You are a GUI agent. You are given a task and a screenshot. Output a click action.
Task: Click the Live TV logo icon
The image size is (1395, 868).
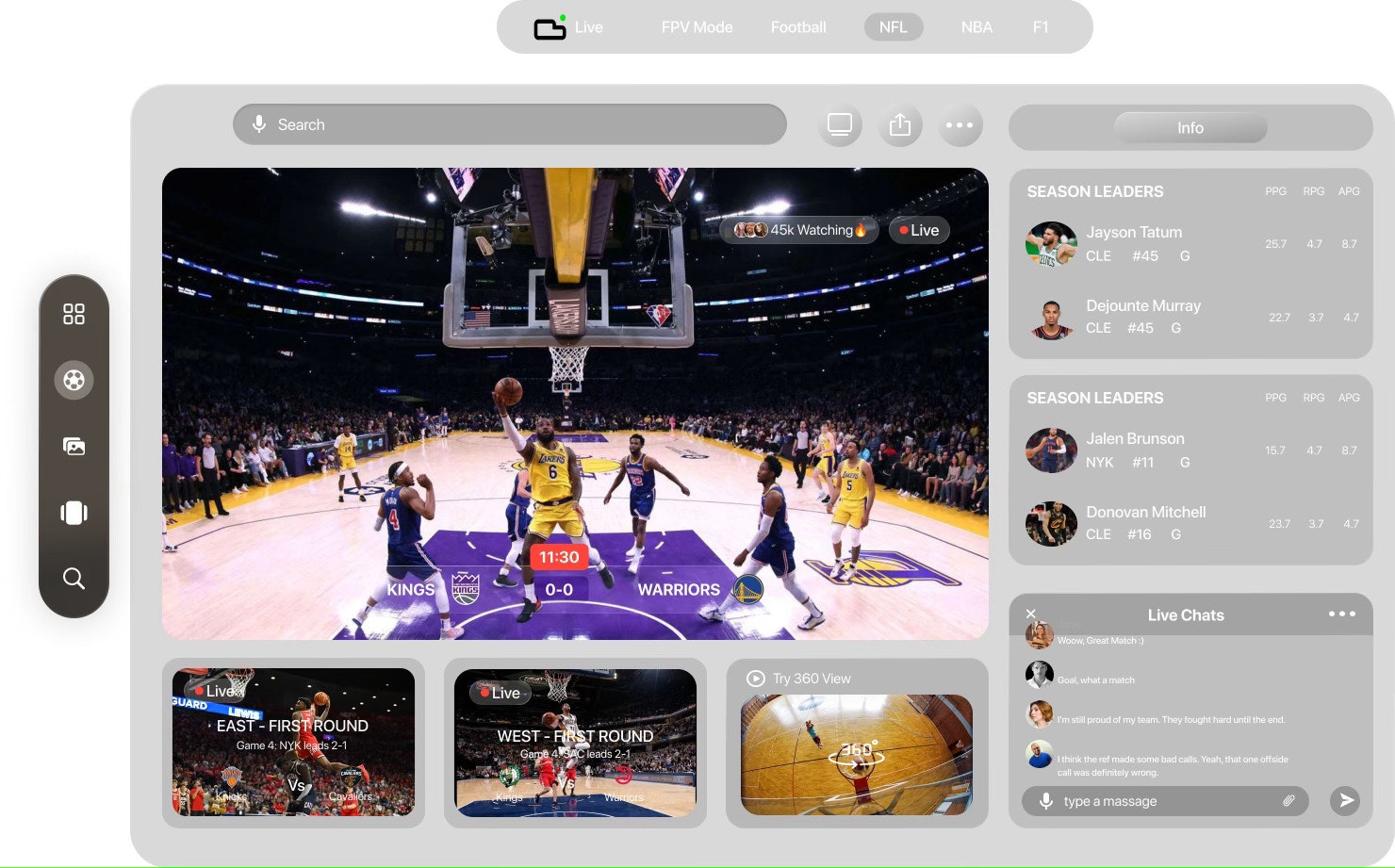(550, 27)
